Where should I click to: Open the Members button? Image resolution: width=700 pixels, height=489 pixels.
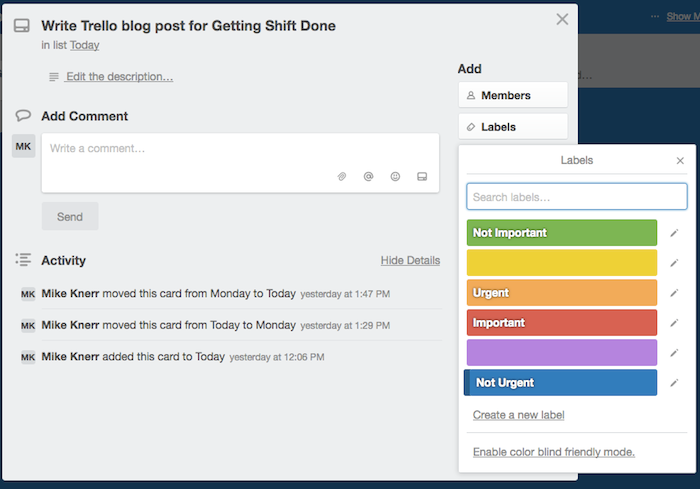(513, 95)
